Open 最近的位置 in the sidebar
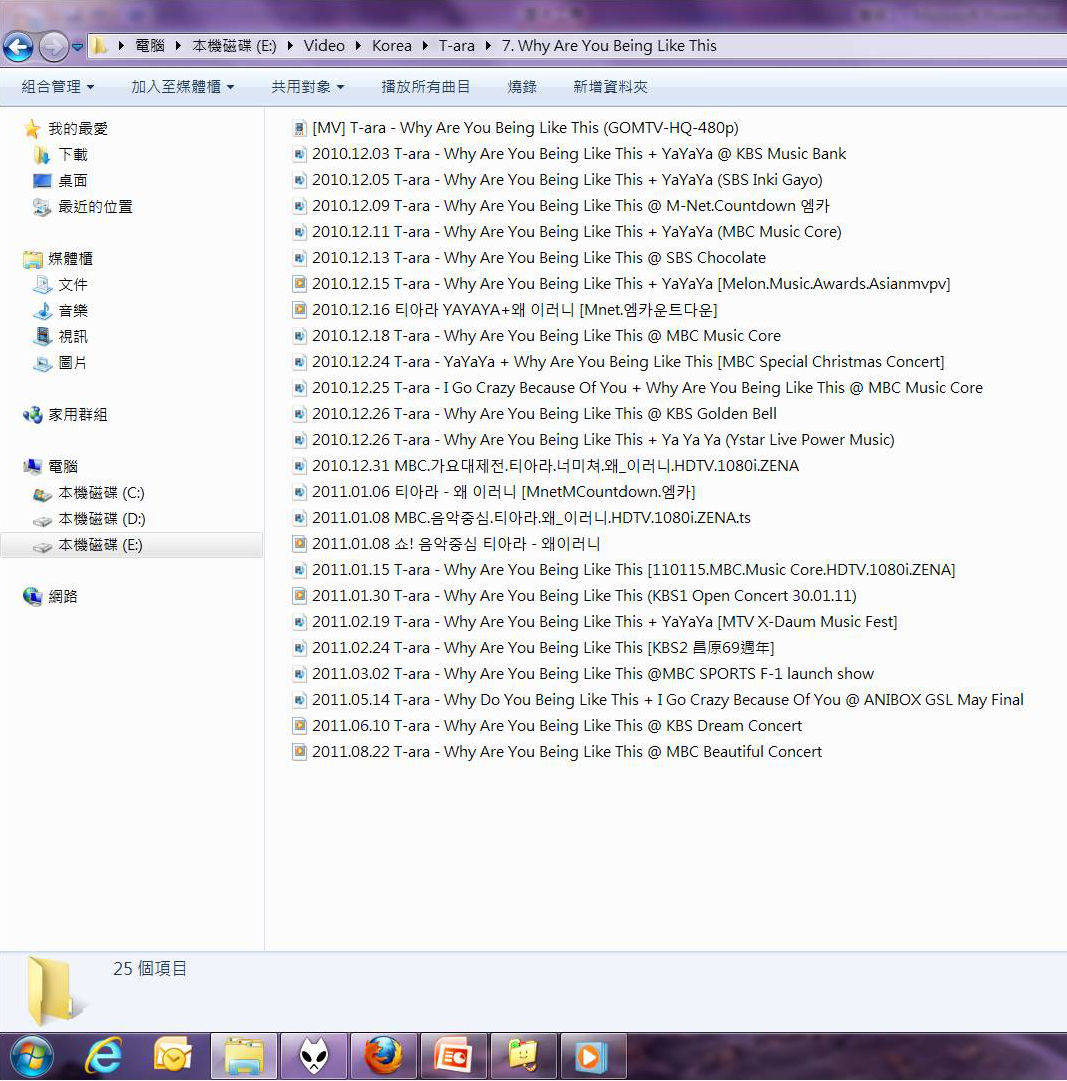The image size is (1067, 1081). 95,207
